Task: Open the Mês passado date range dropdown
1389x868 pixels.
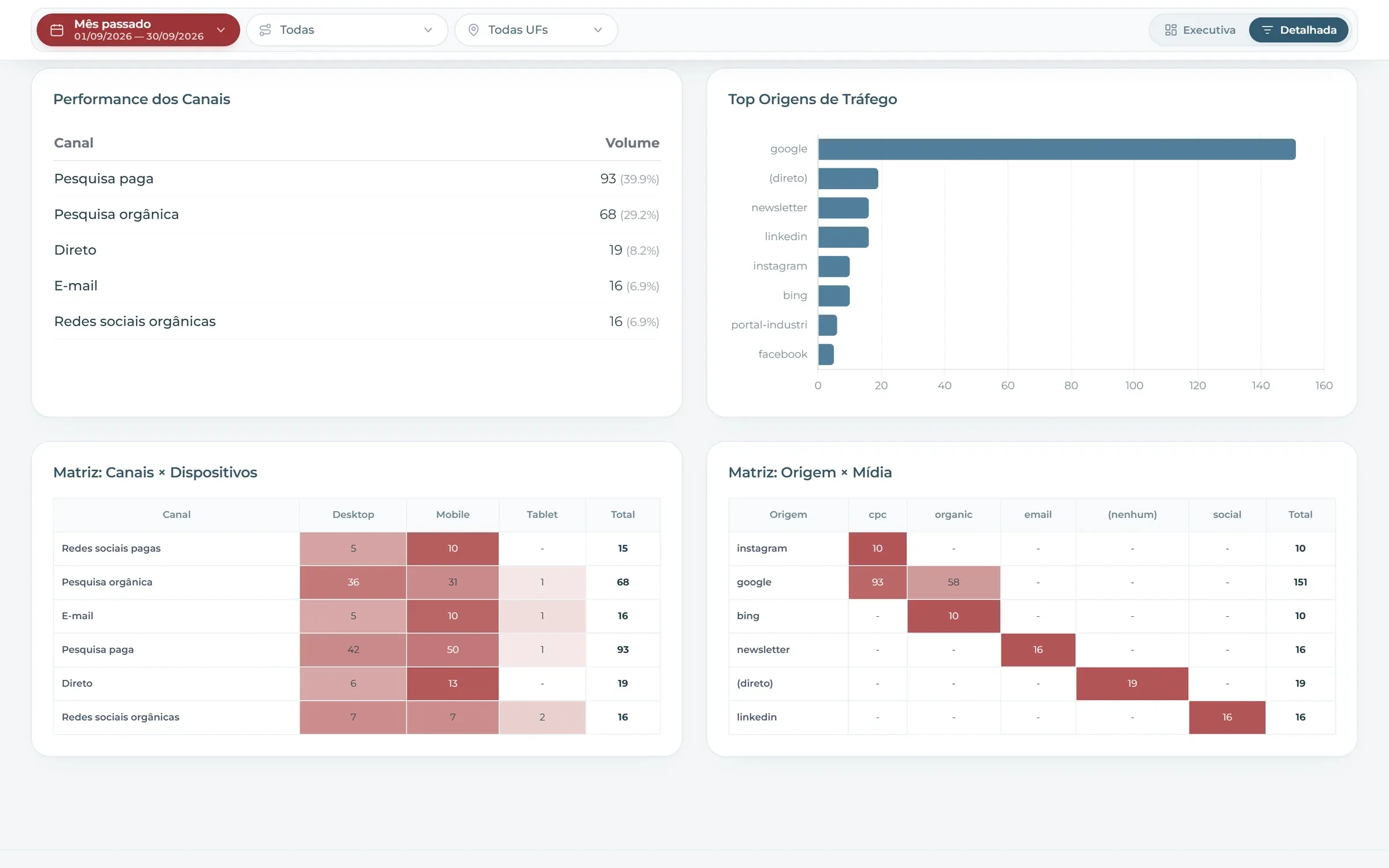Action: (x=138, y=30)
